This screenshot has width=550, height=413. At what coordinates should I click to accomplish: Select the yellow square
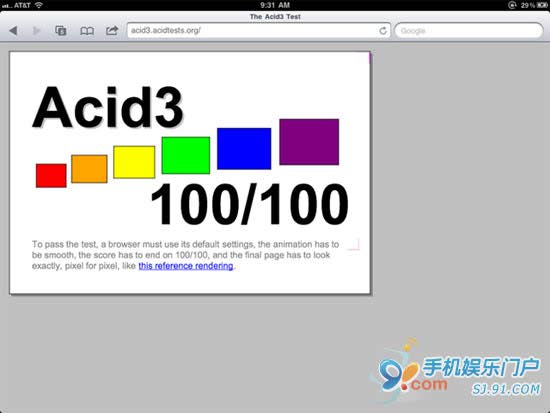[134, 162]
